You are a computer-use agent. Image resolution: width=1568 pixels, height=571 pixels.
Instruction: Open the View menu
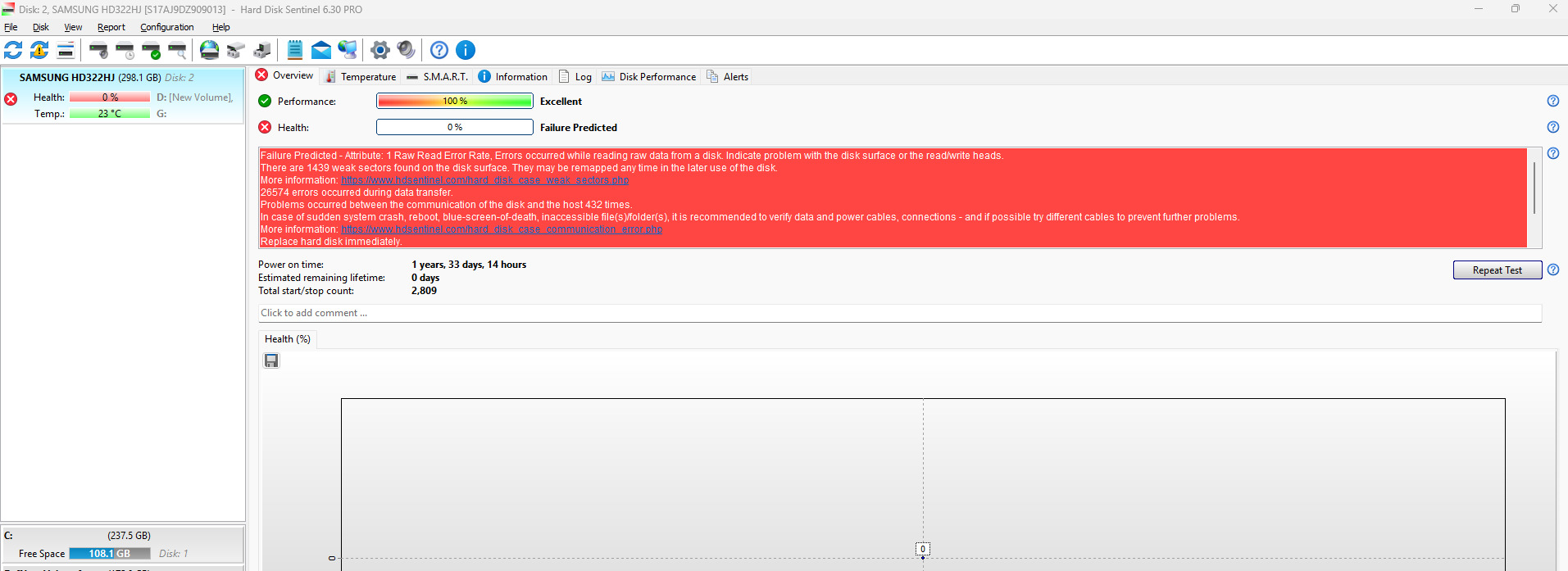[73, 27]
